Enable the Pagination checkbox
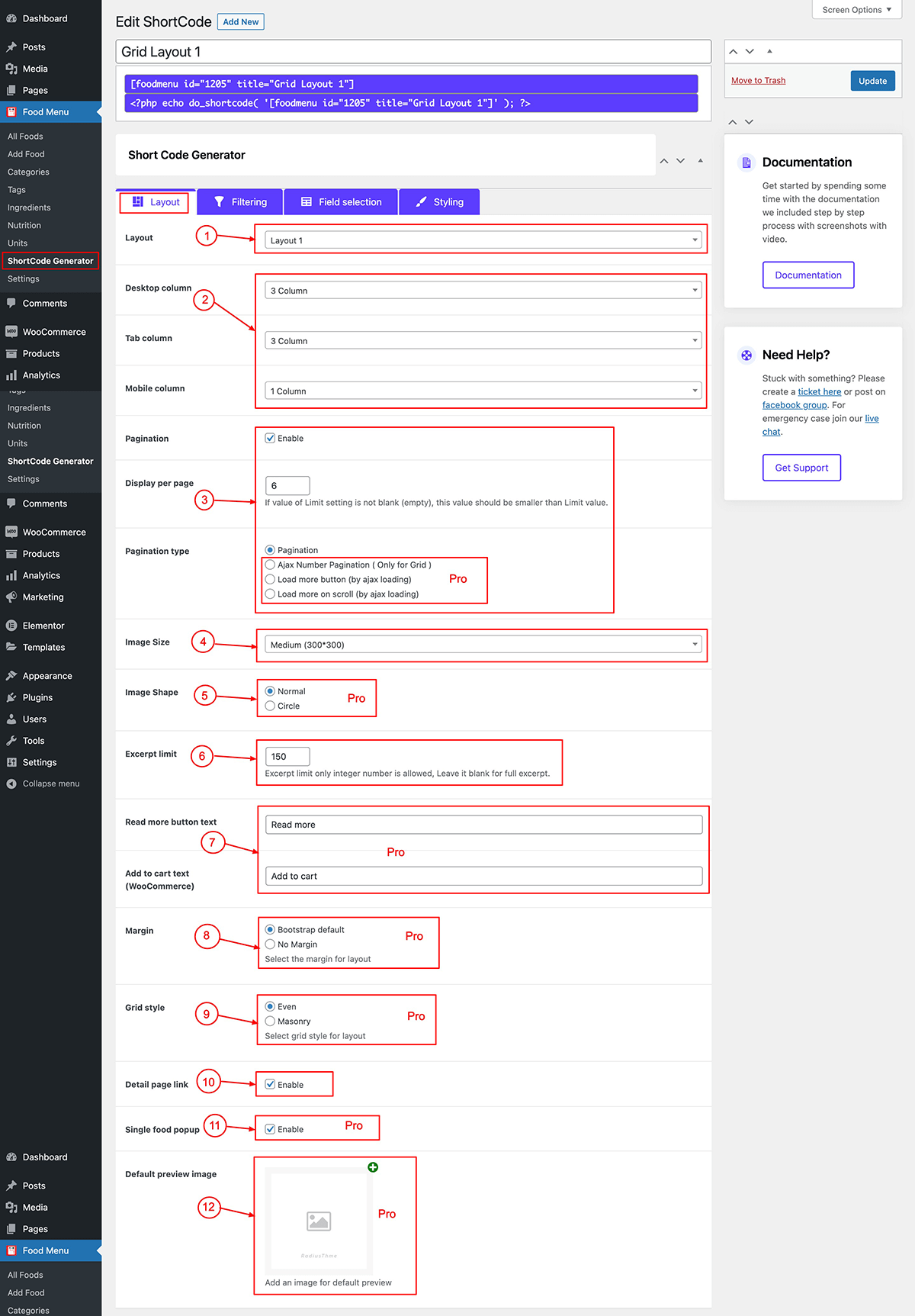This screenshot has width=915, height=1316. (270, 438)
